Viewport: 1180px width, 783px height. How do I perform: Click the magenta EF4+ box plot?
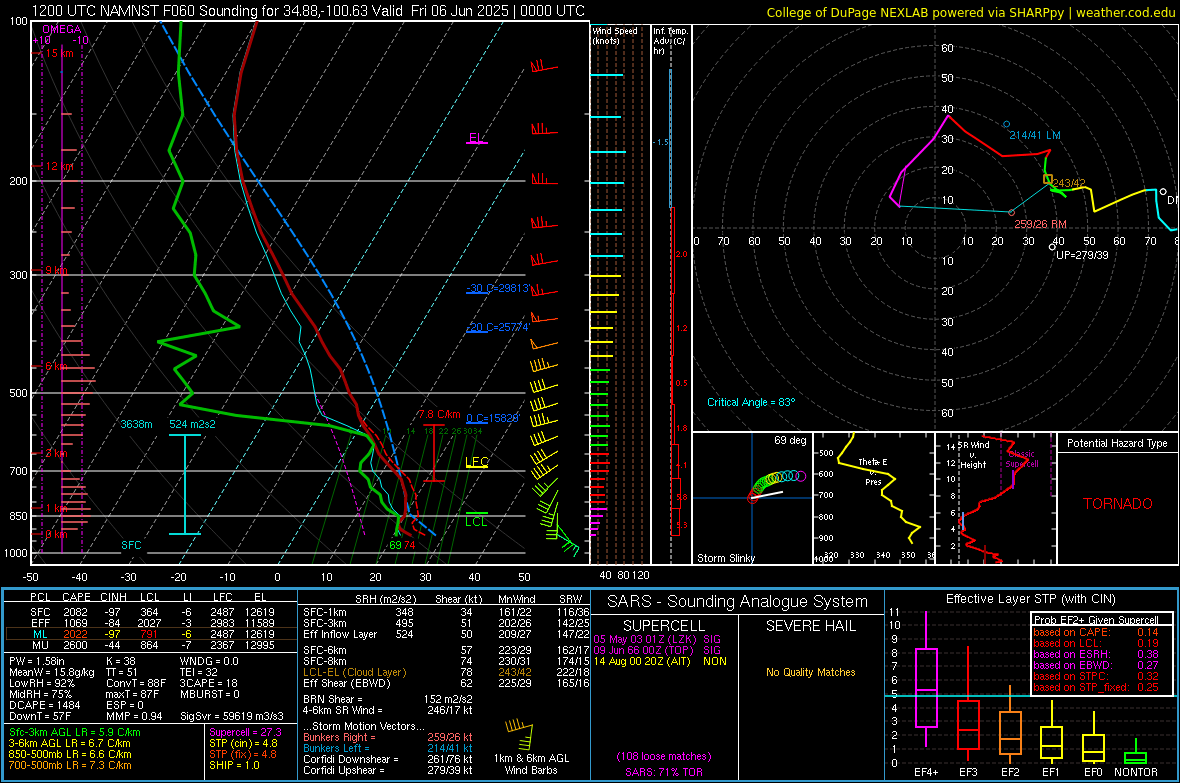[x=926, y=687]
